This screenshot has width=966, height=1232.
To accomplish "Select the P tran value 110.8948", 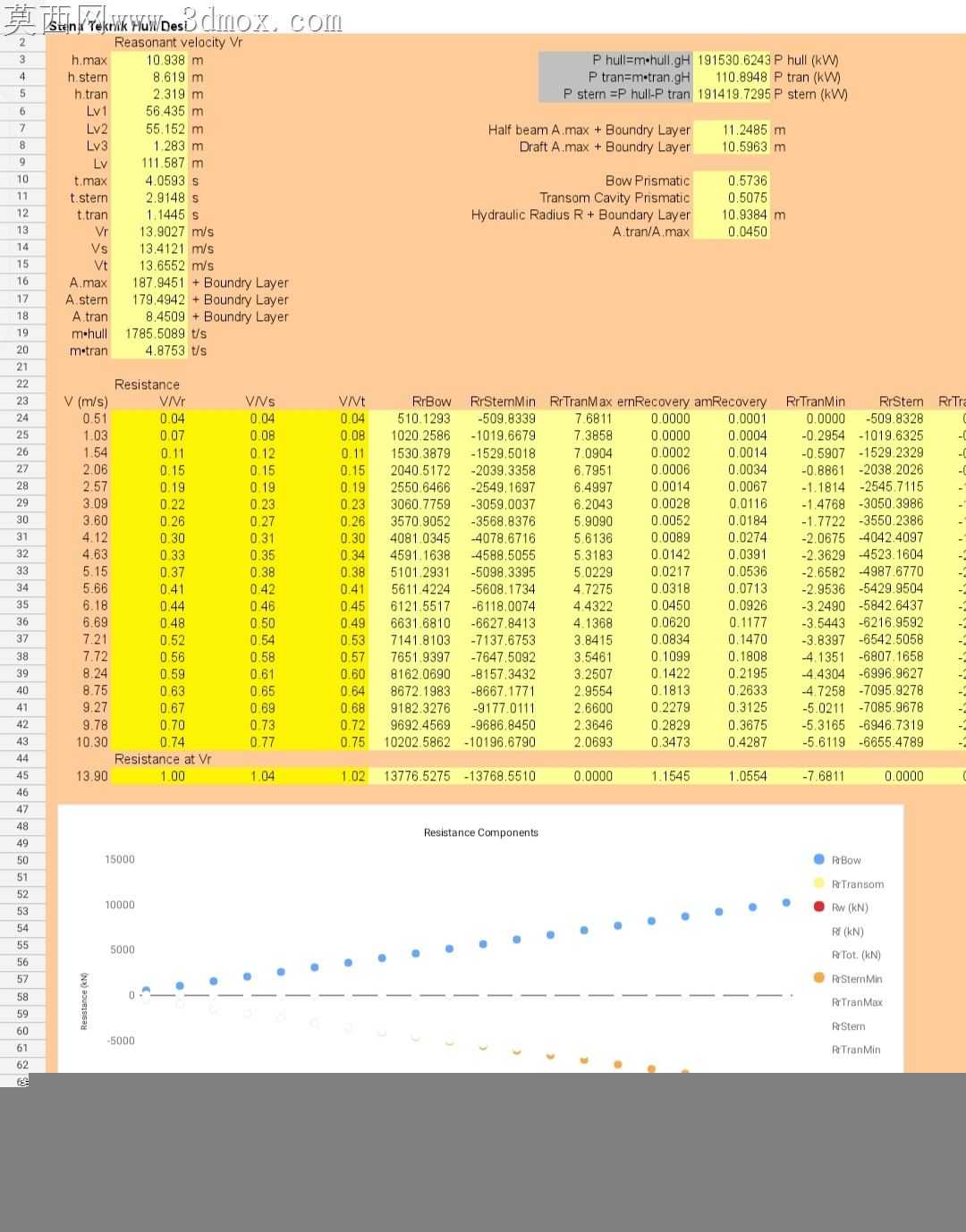I will pyautogui.click(x=741, y=77).
